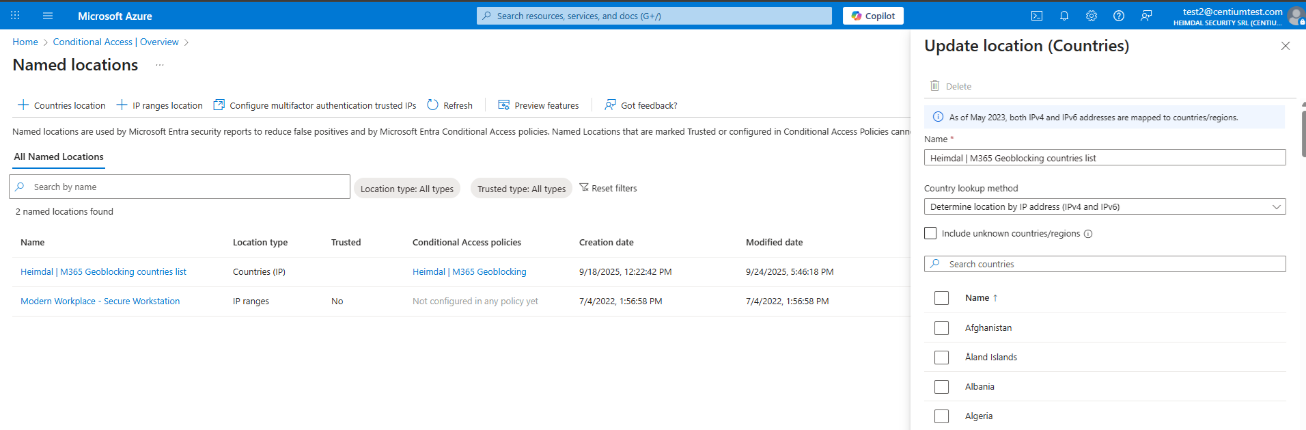
Task: Click the feedback person icon in header
Action: [1146, 16]
